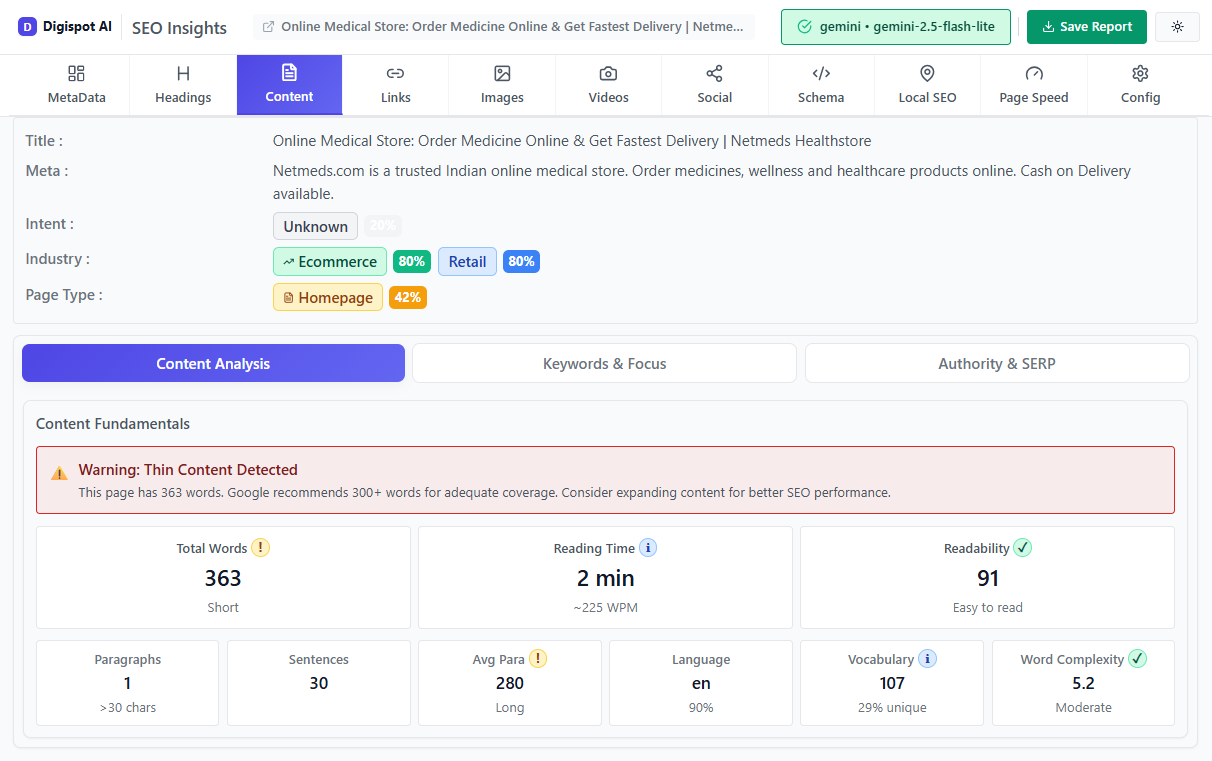Open the Authority & SERP tab
Screen dimensions: 1212x761
pyautogui.click(x=997, y=363)
